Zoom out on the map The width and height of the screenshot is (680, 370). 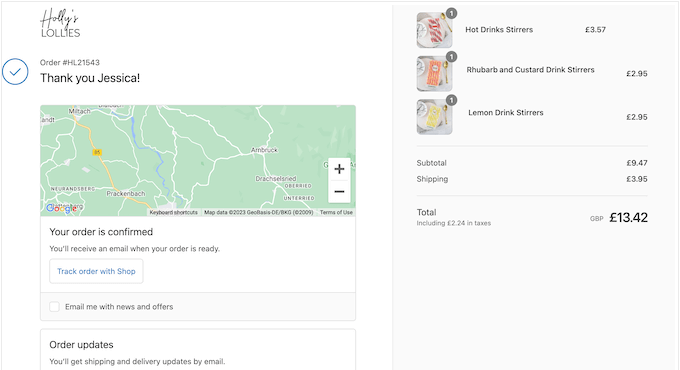pyautogui.click(x=339, y=191)
